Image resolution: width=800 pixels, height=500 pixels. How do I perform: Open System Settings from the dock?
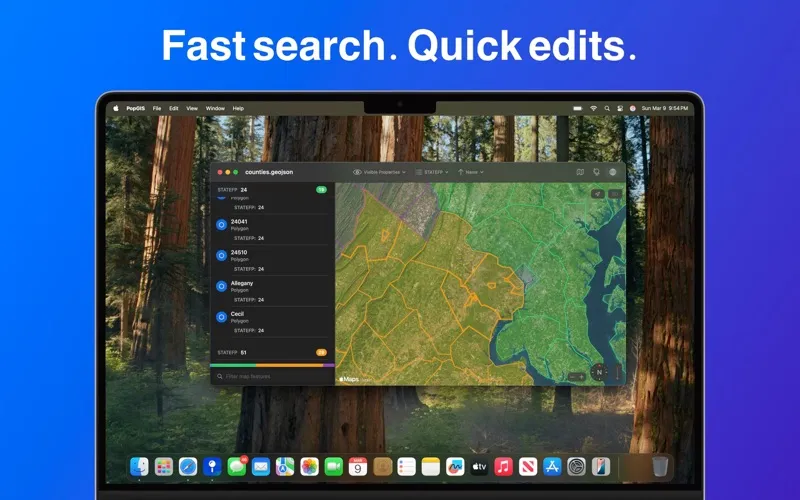577,466
